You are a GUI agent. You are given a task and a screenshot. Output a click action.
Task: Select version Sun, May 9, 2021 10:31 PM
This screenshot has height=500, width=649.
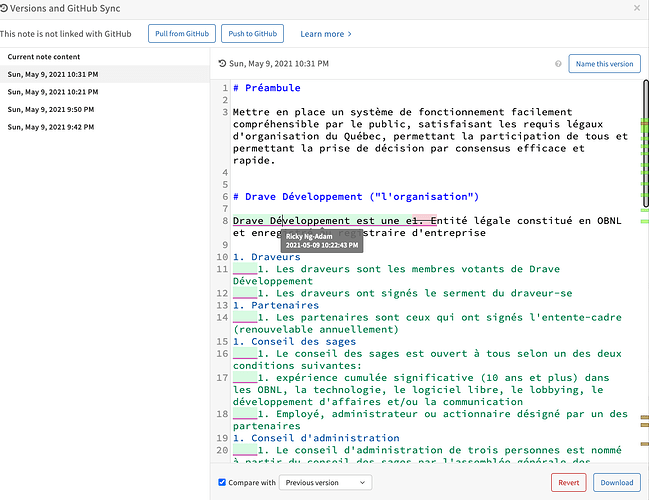point(104,75)
